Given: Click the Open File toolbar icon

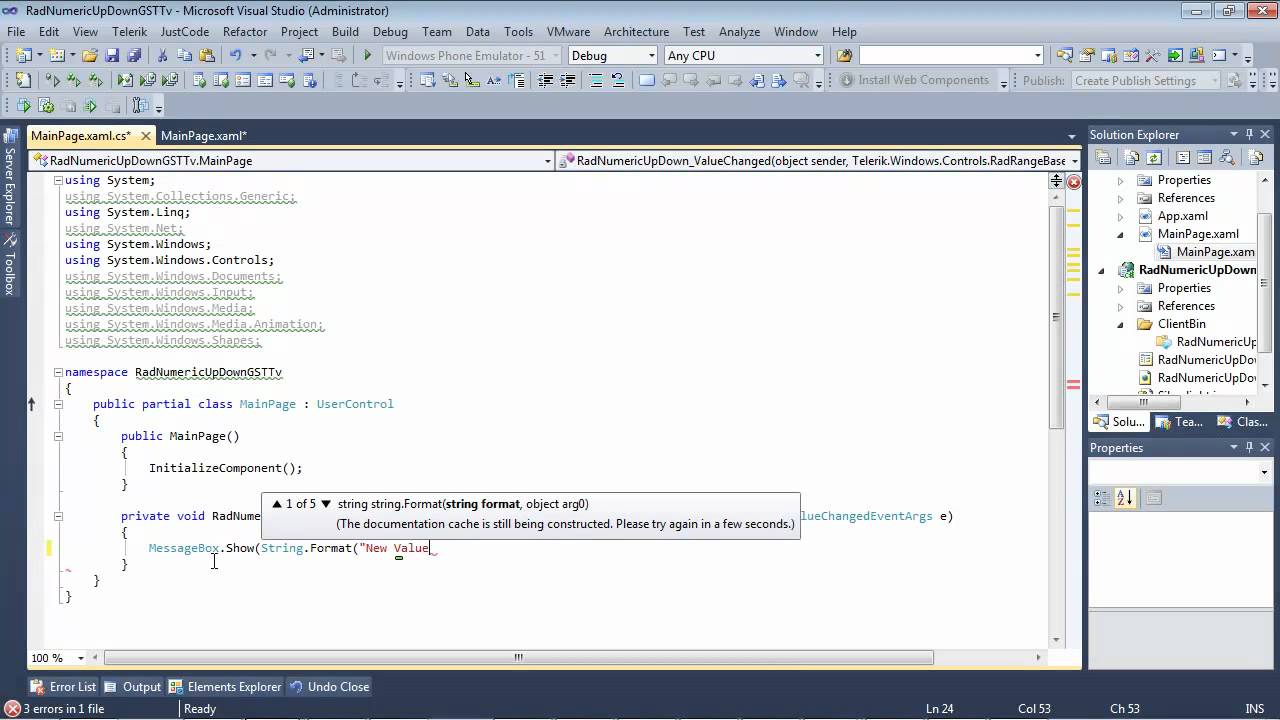Looking at the screenshot, I should coord(90,56).
